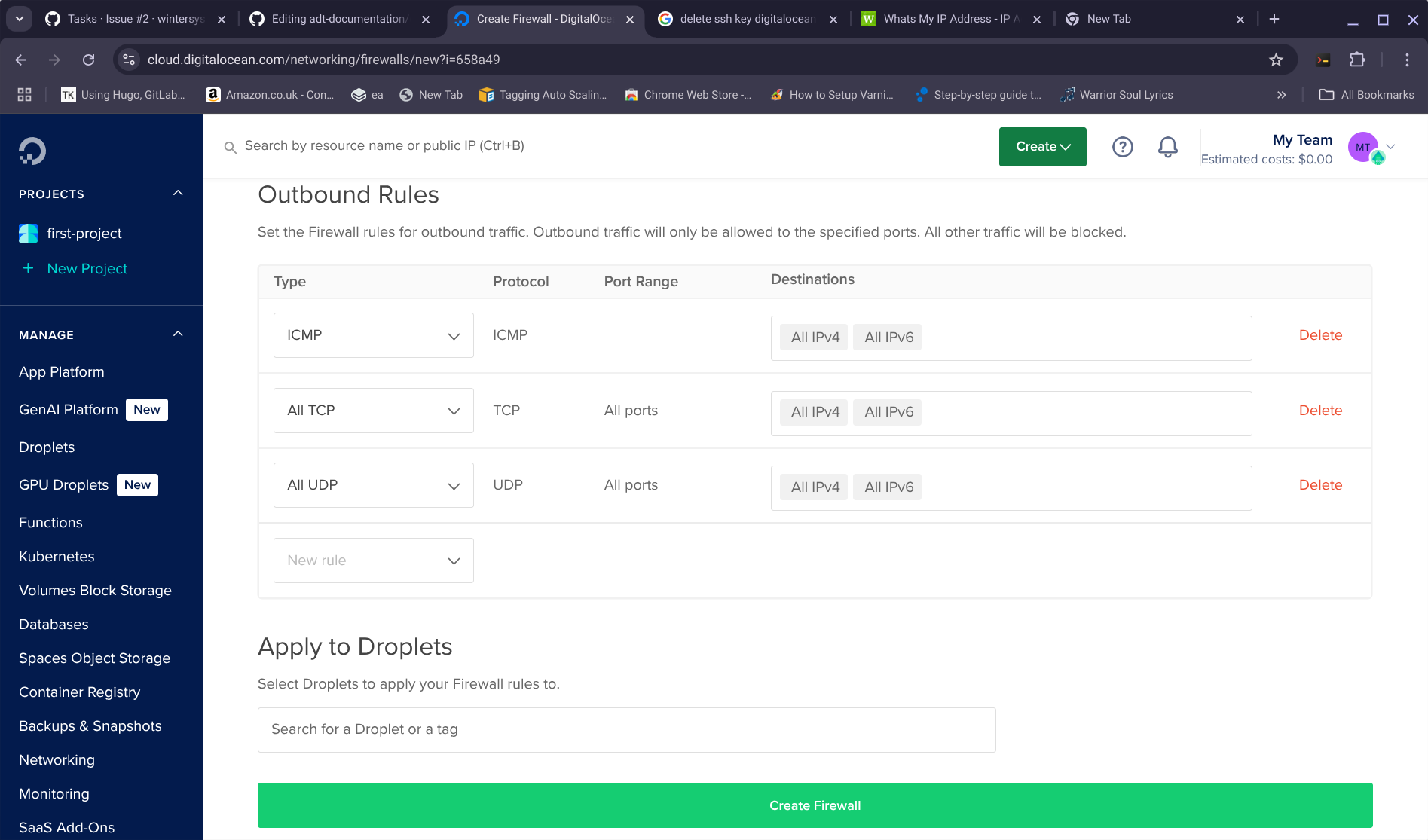Reload the page with the refresh icon
The width and height of the screenshot is (1428, 840).
click(89, 60)
